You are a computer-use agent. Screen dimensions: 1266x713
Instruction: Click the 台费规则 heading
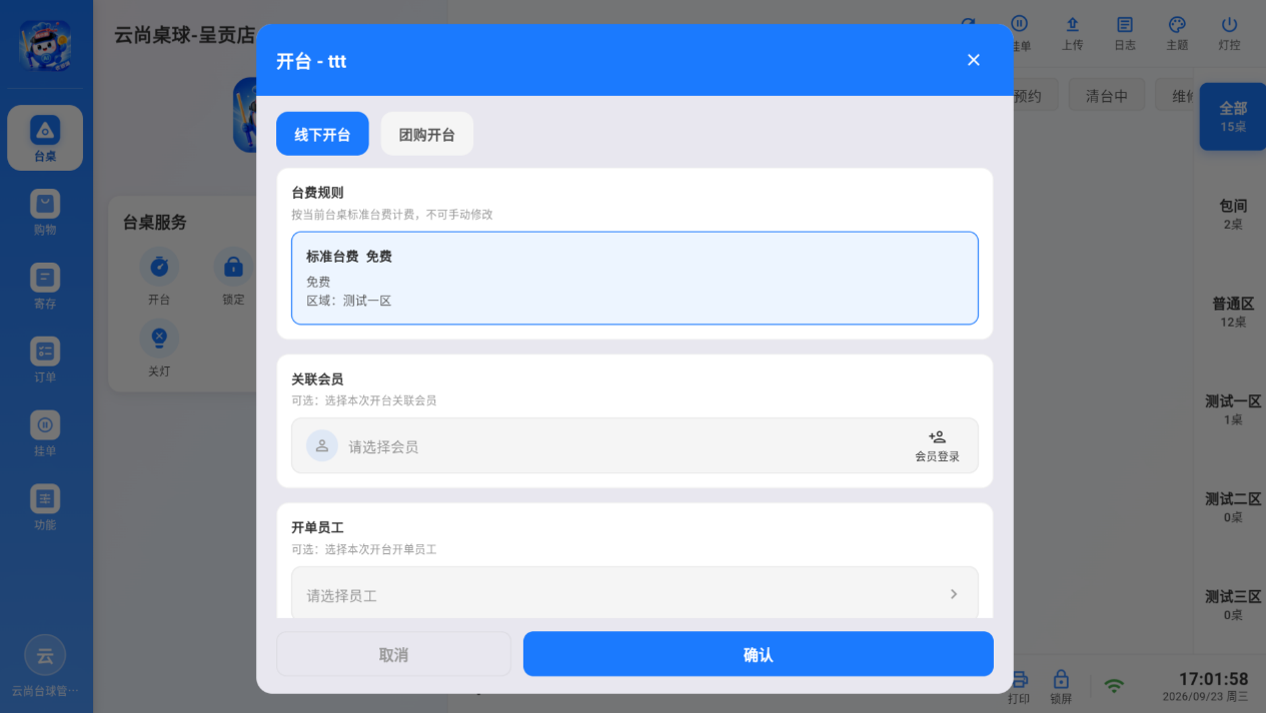coord(318,192)
